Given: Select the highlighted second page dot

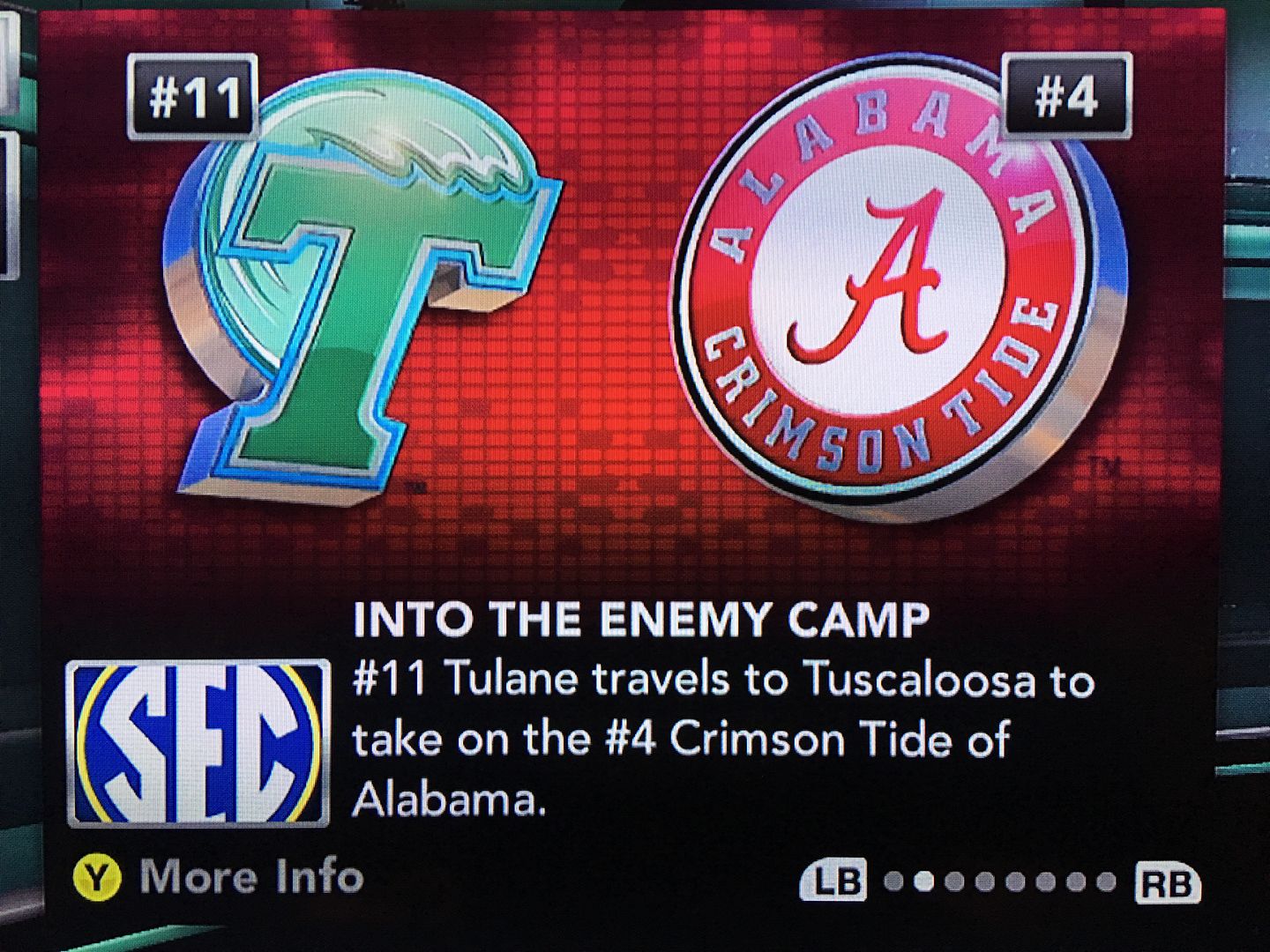Looking at the screenshot, I should click(923, 881).
